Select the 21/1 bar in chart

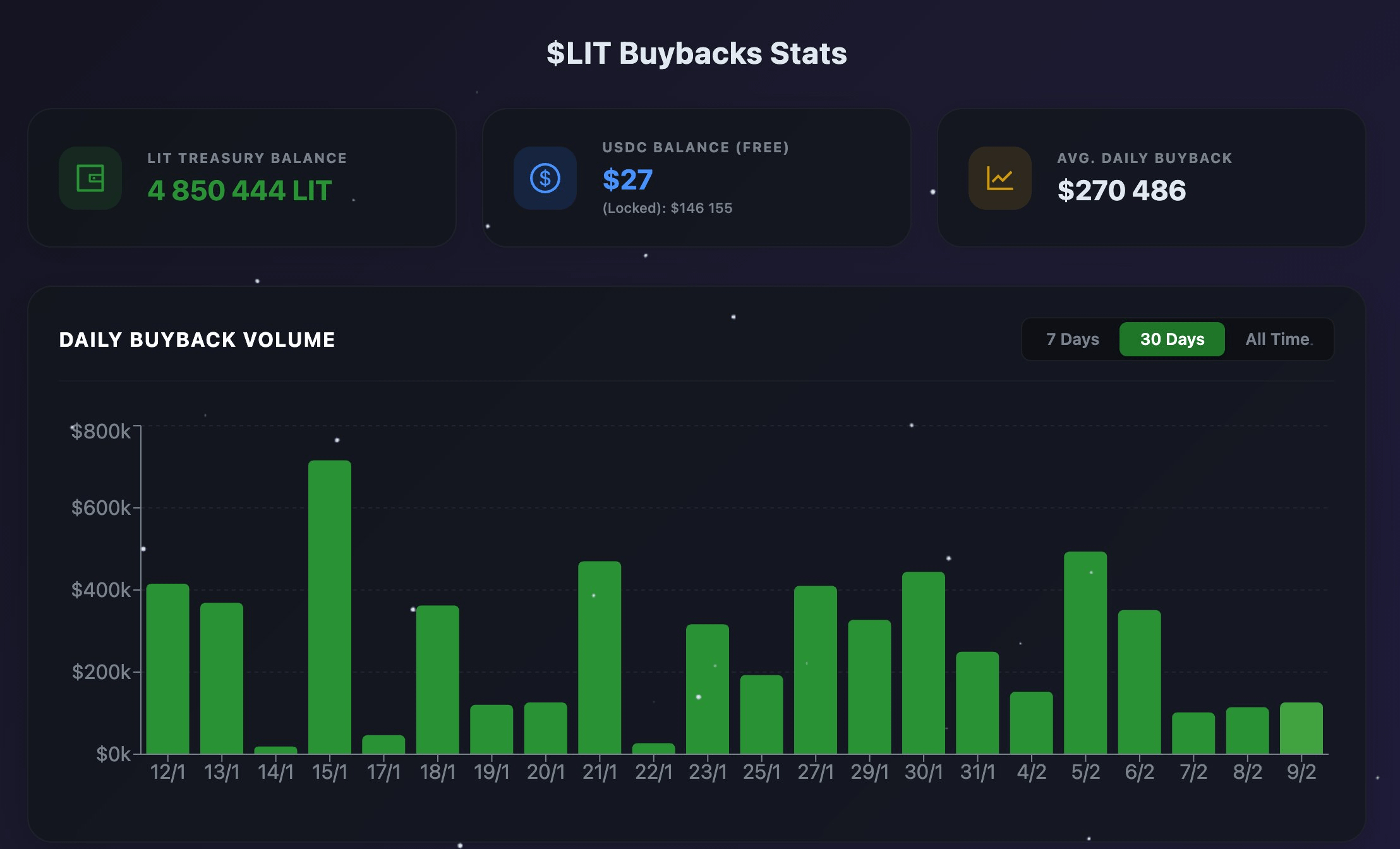click(x=600, y=657)
